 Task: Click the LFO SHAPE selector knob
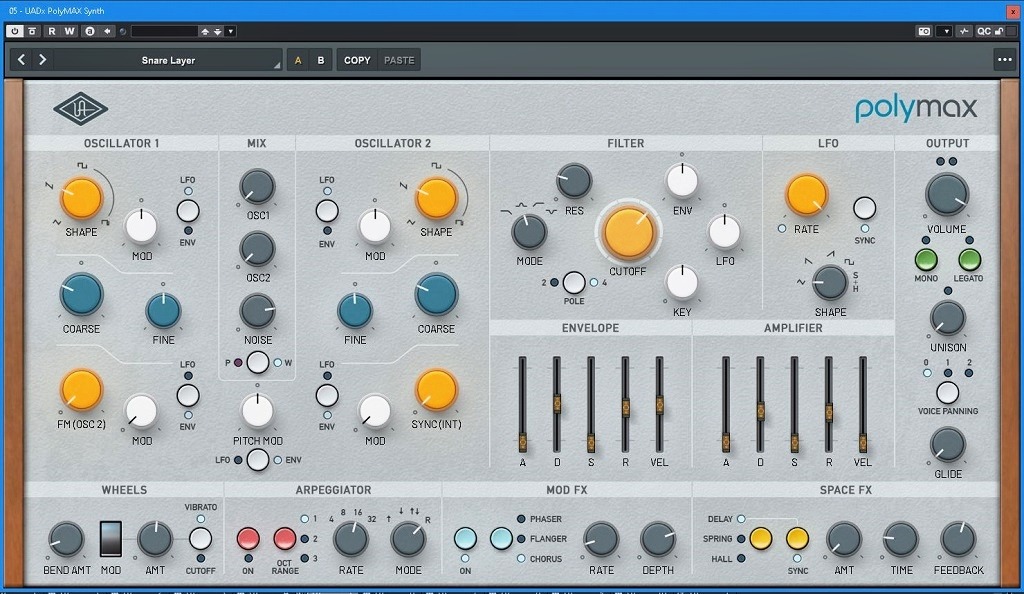(x=829, y=283)
